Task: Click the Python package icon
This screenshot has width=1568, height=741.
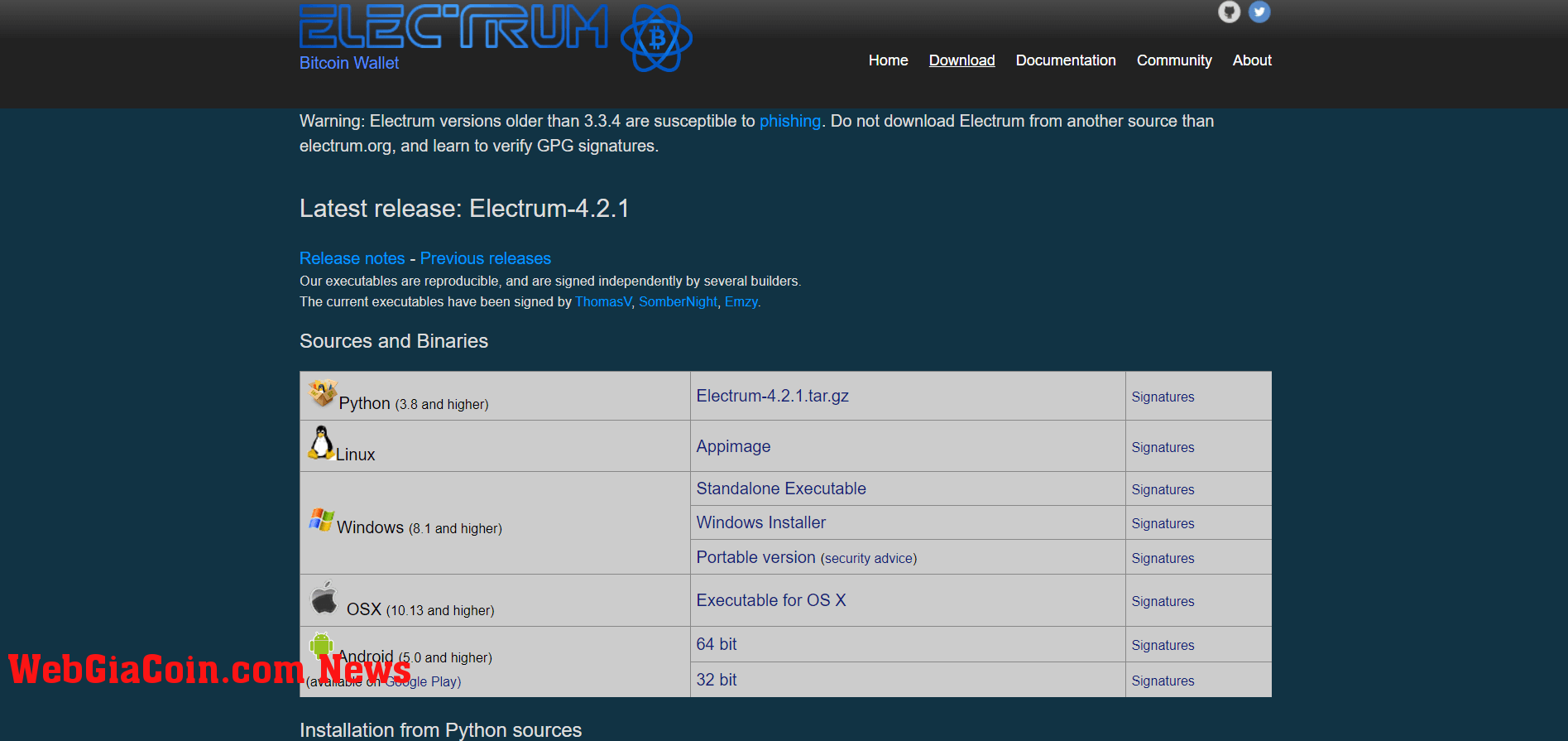Action: pos(323,392)
